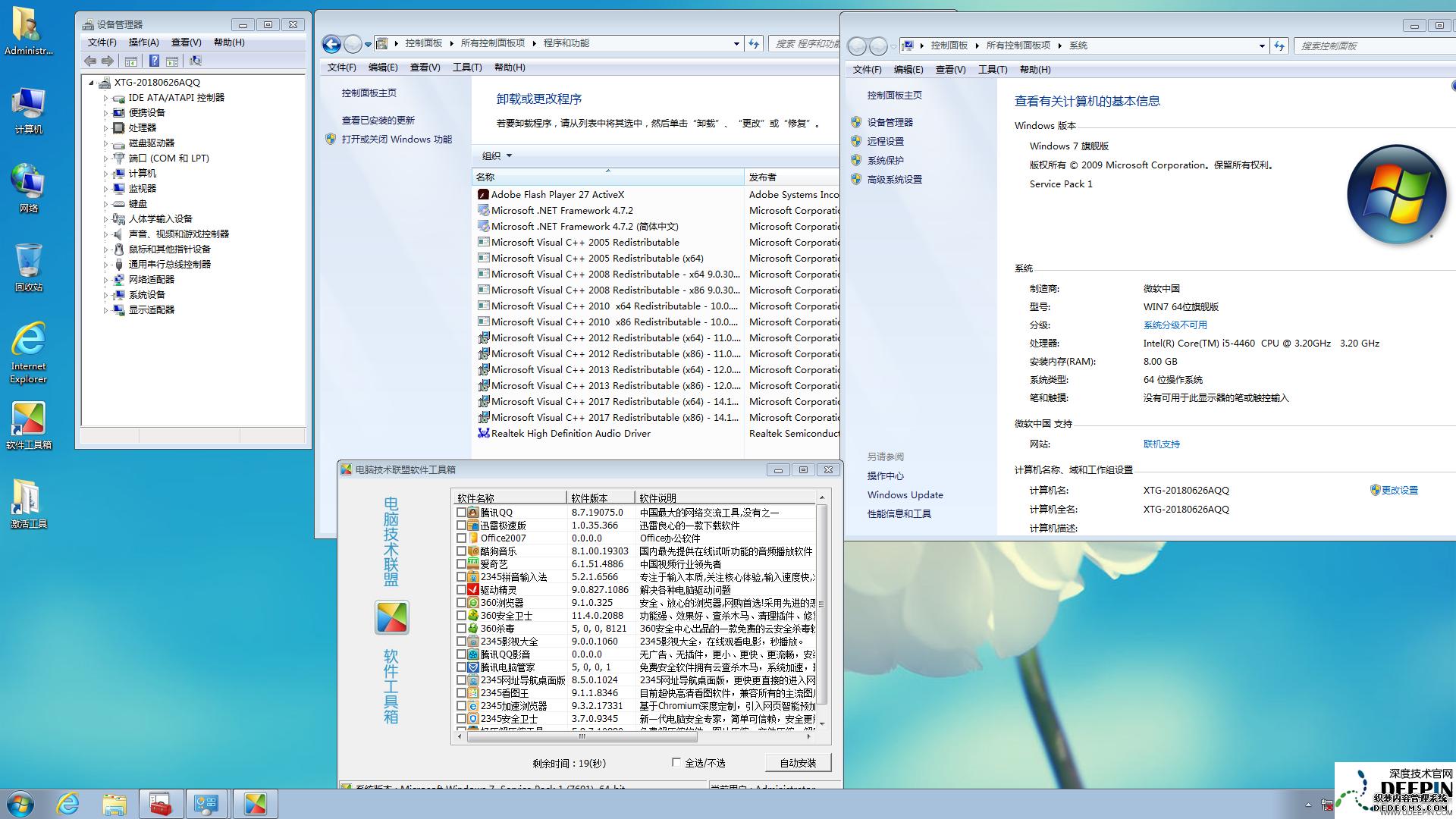Open the Administrator folder desktop icon
Viewport: 1456px width, 819px height.
click(28, 32)
